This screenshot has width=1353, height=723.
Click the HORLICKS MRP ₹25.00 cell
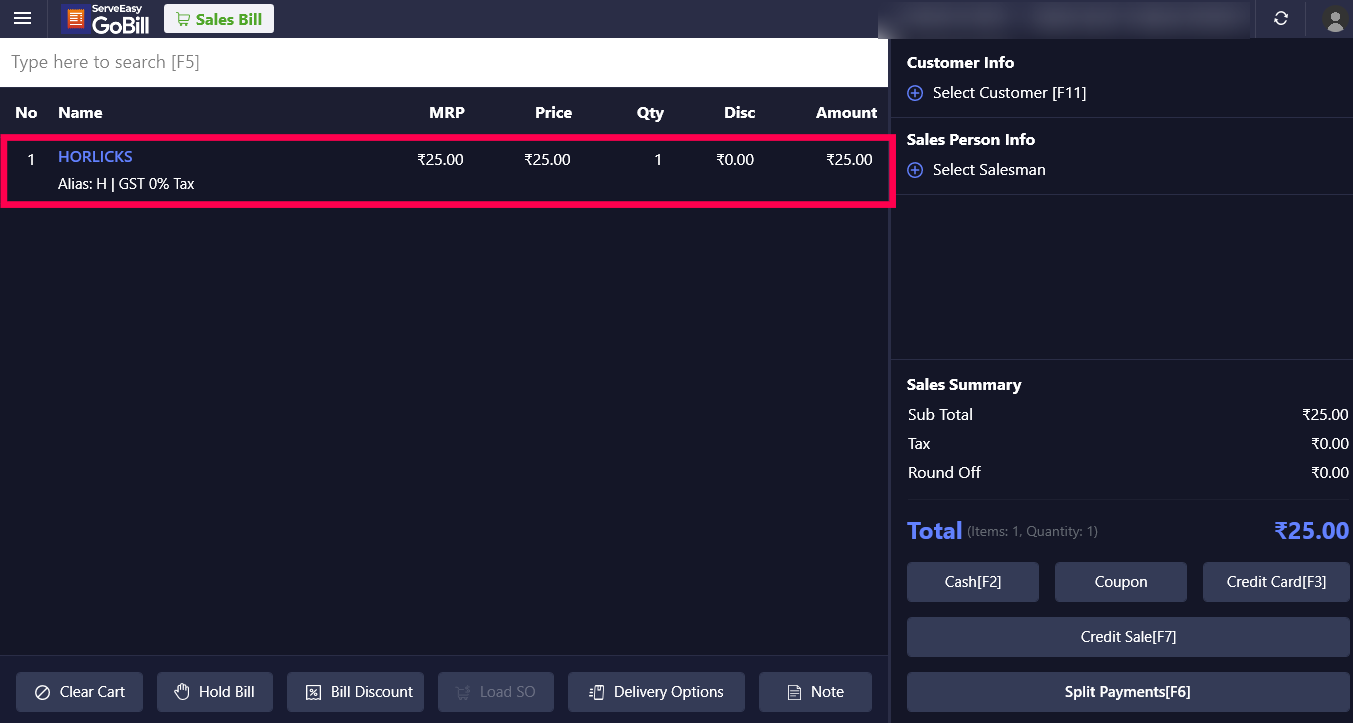click(x=440, y=160)
